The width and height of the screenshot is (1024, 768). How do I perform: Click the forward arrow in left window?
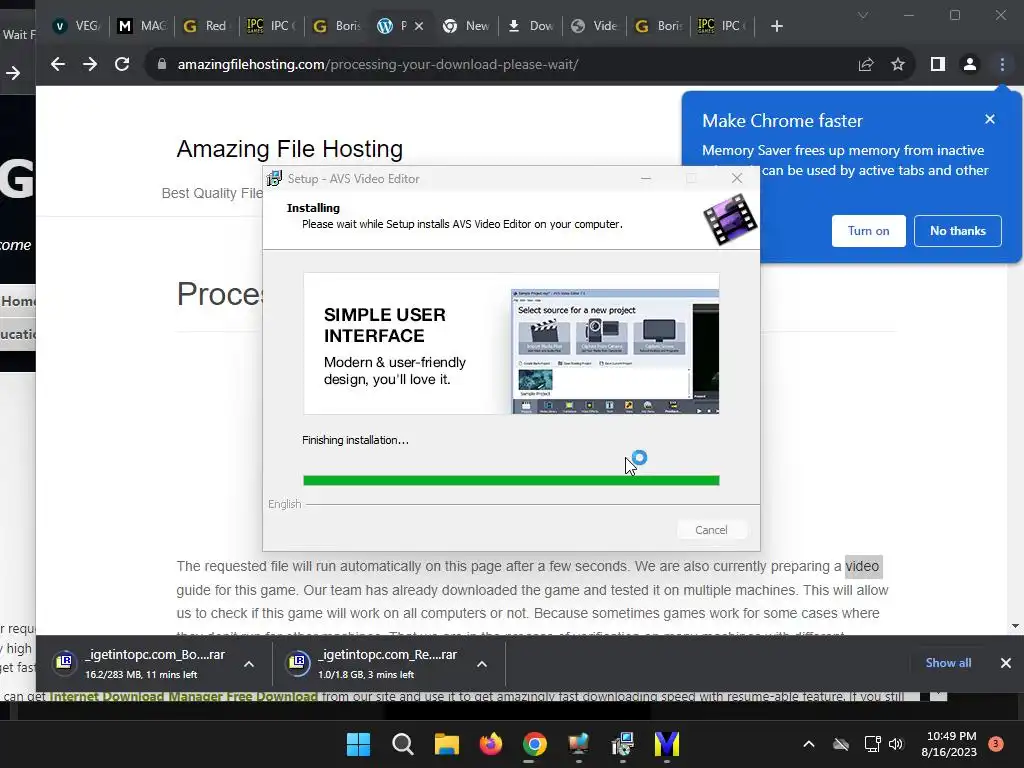point(13,73)
